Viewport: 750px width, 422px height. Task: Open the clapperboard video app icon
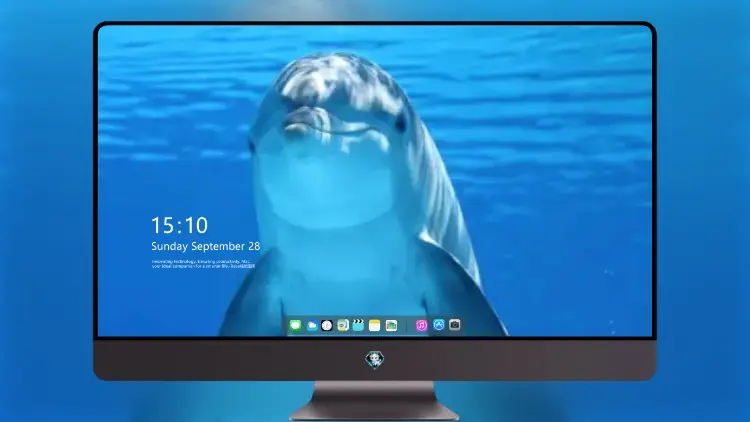pyautogui.click(x=358, y=325)
